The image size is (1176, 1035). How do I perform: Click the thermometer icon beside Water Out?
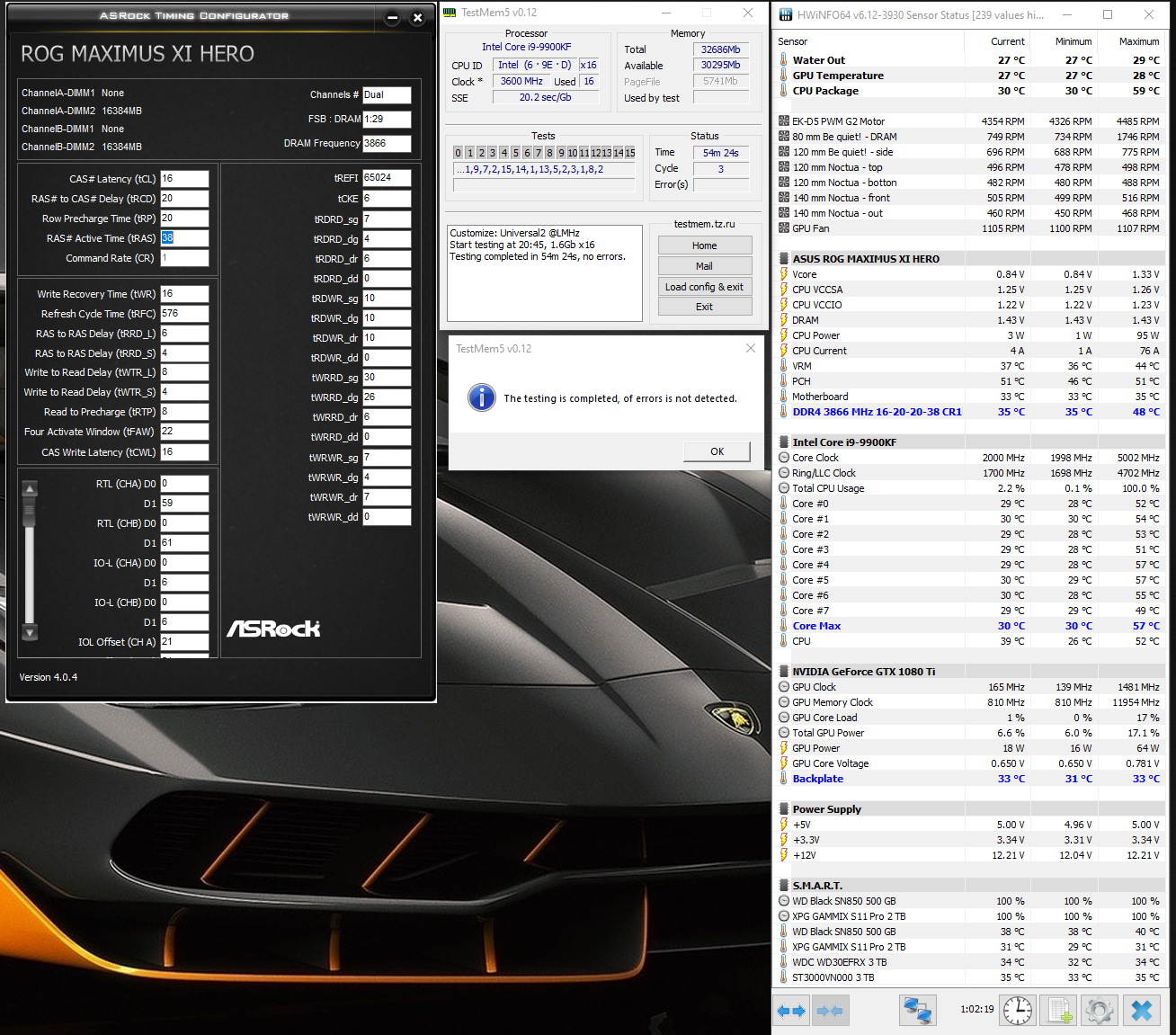click(784, 60)
